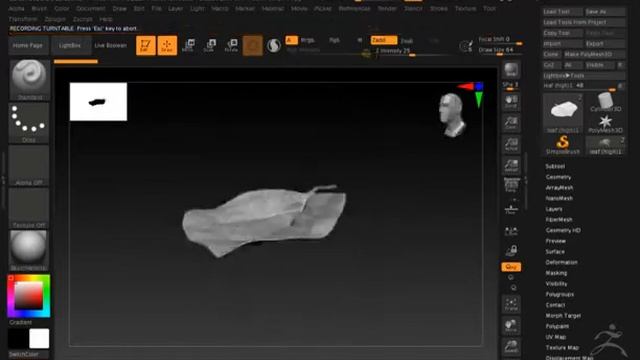
Task: Click the Actual size icon
Action: click(x=511, y=144)
